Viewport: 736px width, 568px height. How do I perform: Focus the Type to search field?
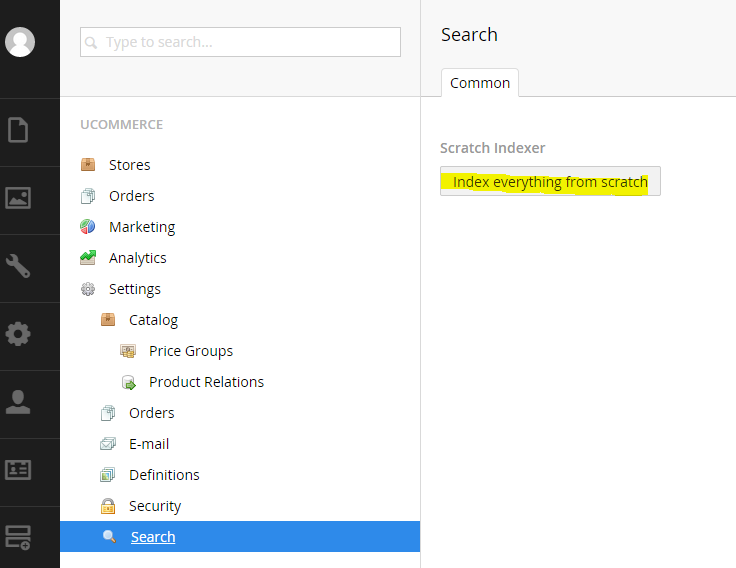click(x=240, y=42)
